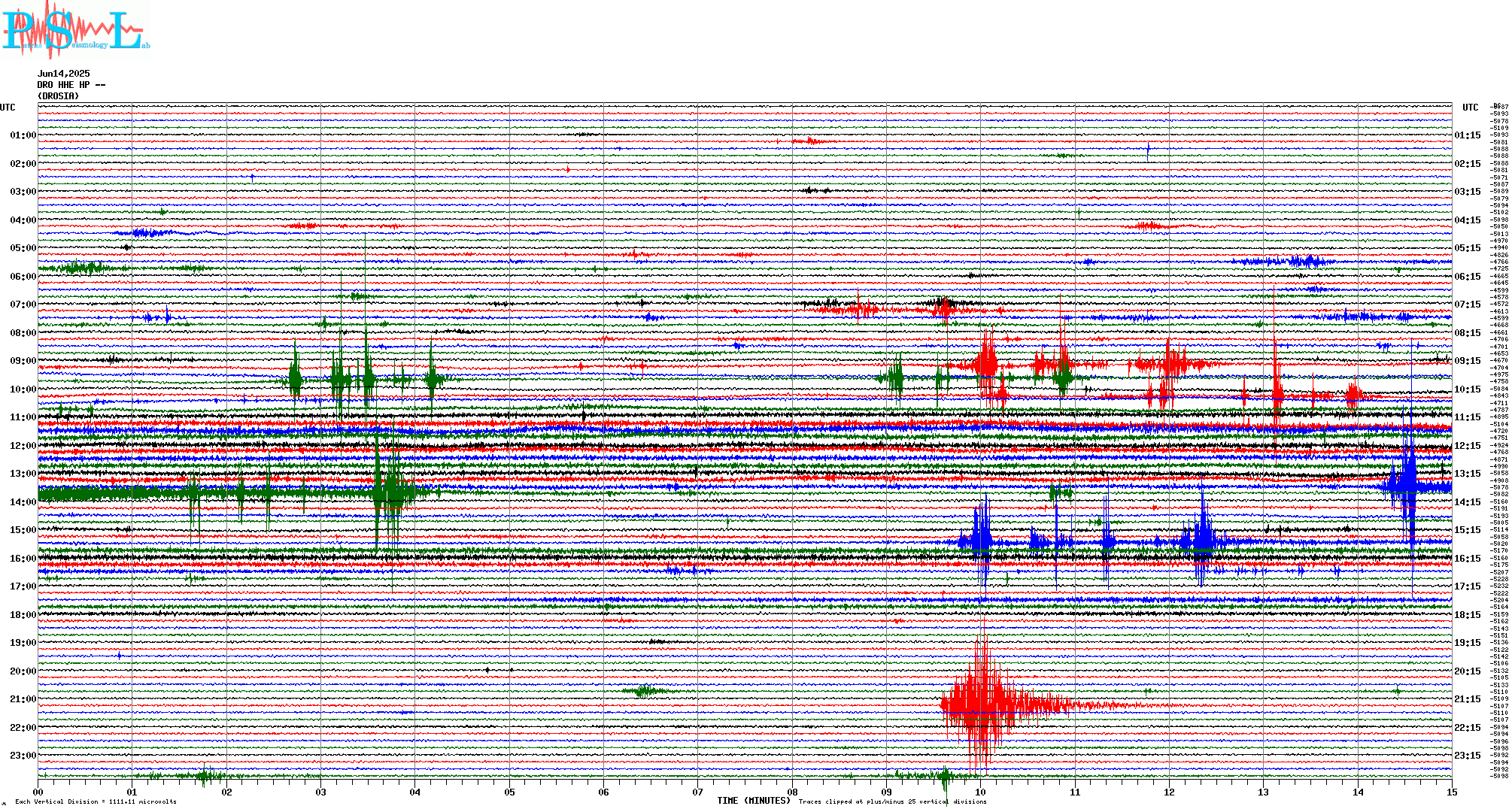Click the 14:00 hour label

pos(23,502)
